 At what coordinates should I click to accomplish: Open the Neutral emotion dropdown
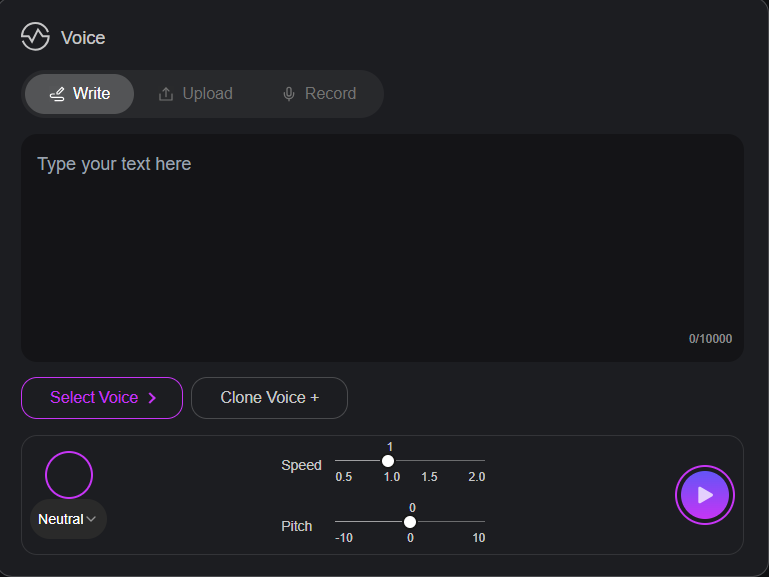68,519
